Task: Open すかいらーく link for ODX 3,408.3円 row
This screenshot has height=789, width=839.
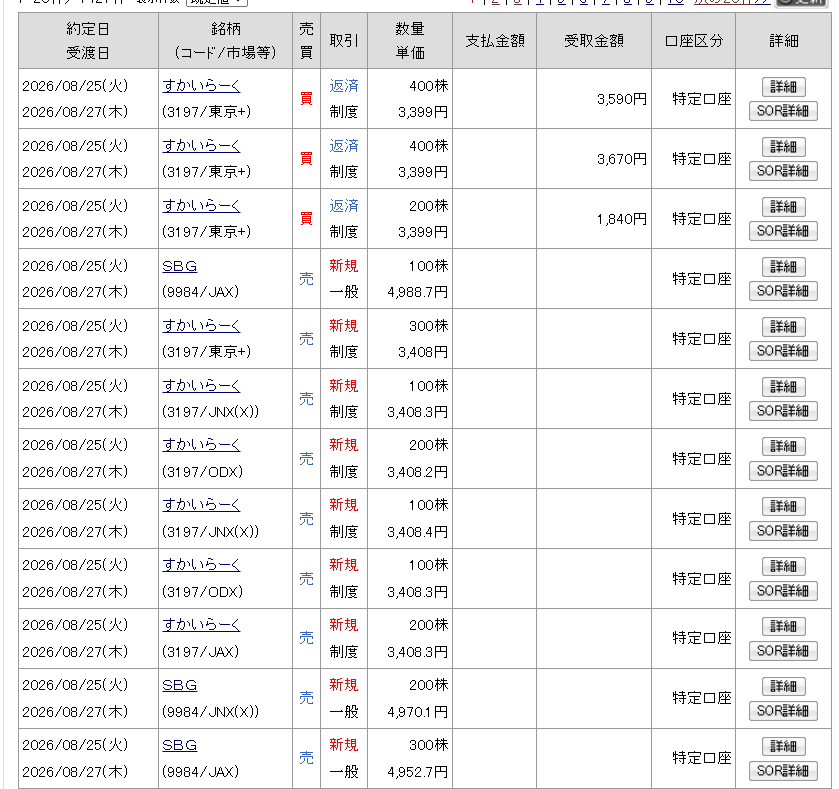Action: point(201,565)
